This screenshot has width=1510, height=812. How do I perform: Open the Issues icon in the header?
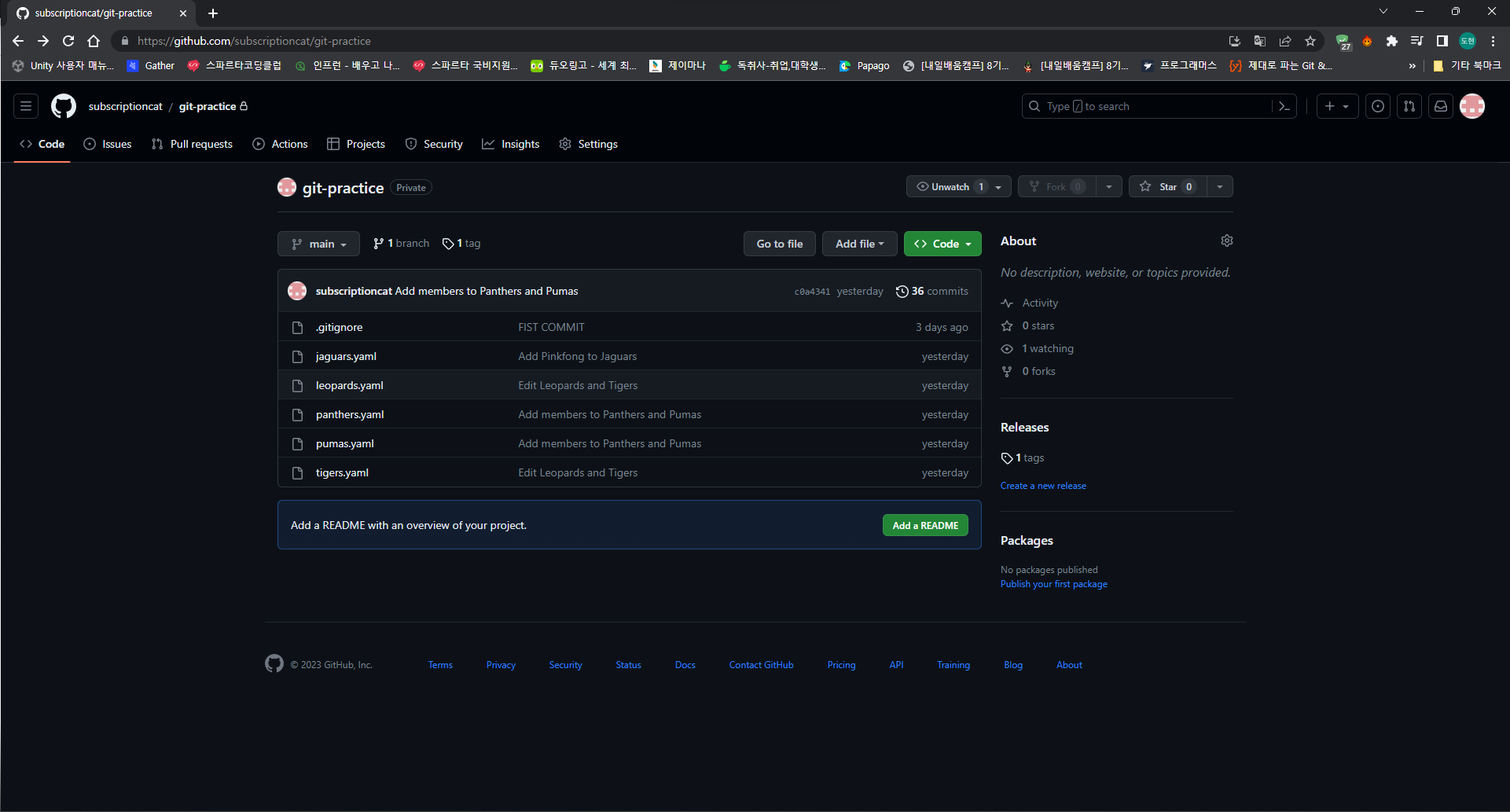click(1378, 106)
